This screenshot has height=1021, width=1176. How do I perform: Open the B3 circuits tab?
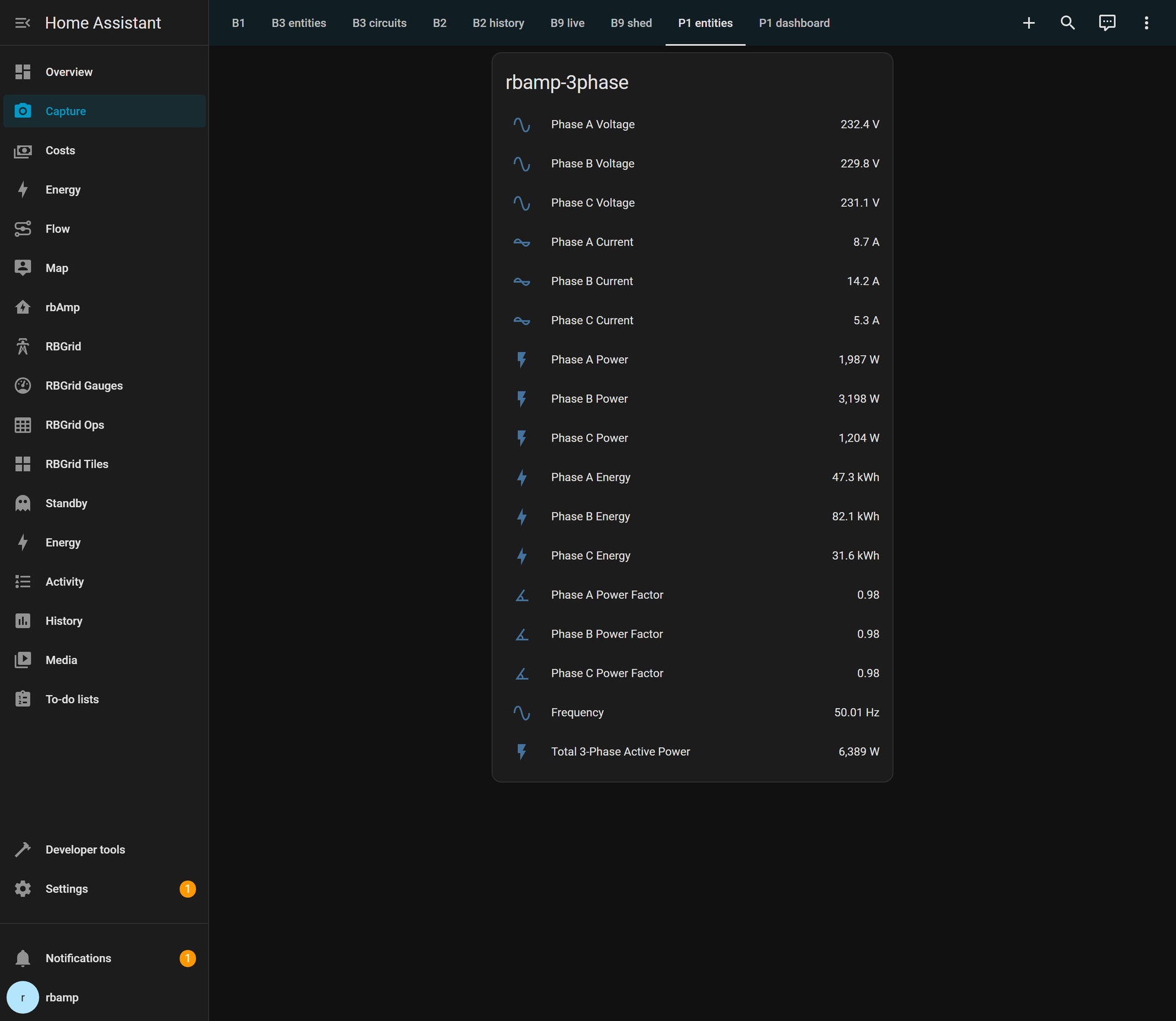pyautogui.click(x=380, y=23)
